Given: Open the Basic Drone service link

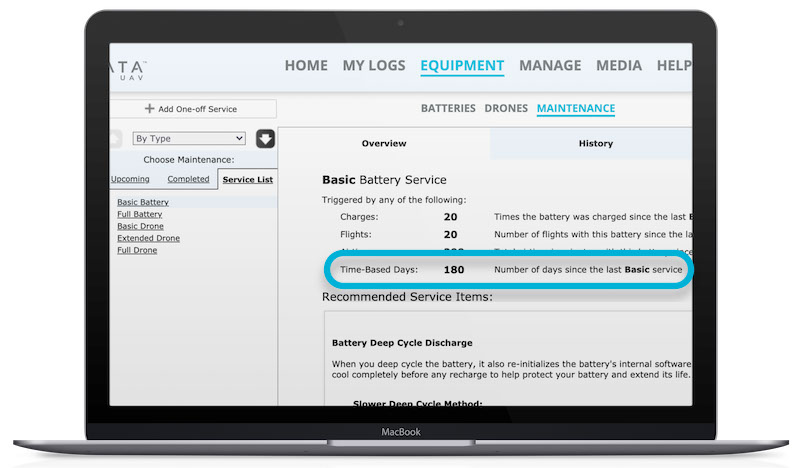Looking at the screenshot, I should pos(140,226).
